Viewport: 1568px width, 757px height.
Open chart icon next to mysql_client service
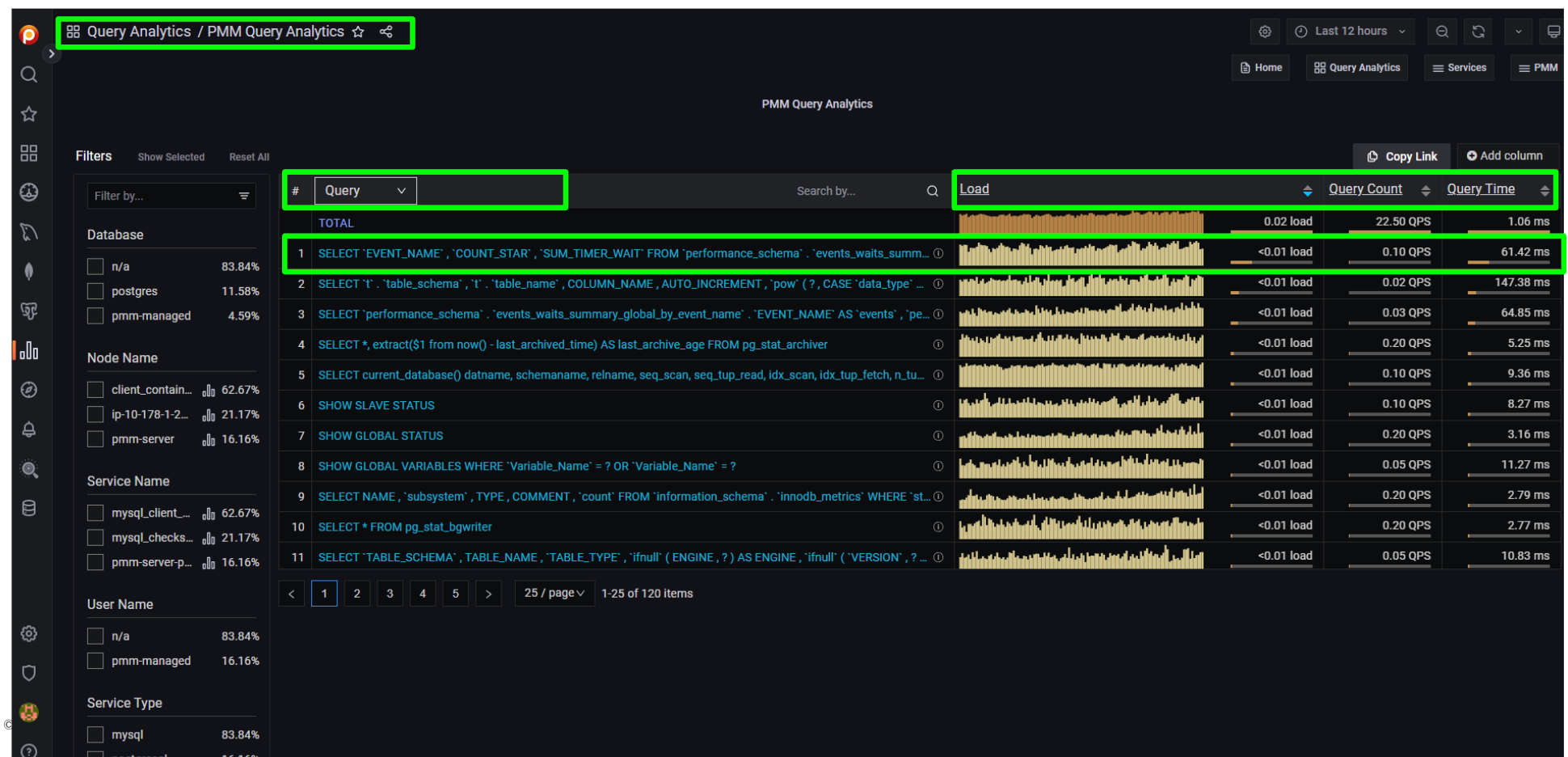click(209, 514)
